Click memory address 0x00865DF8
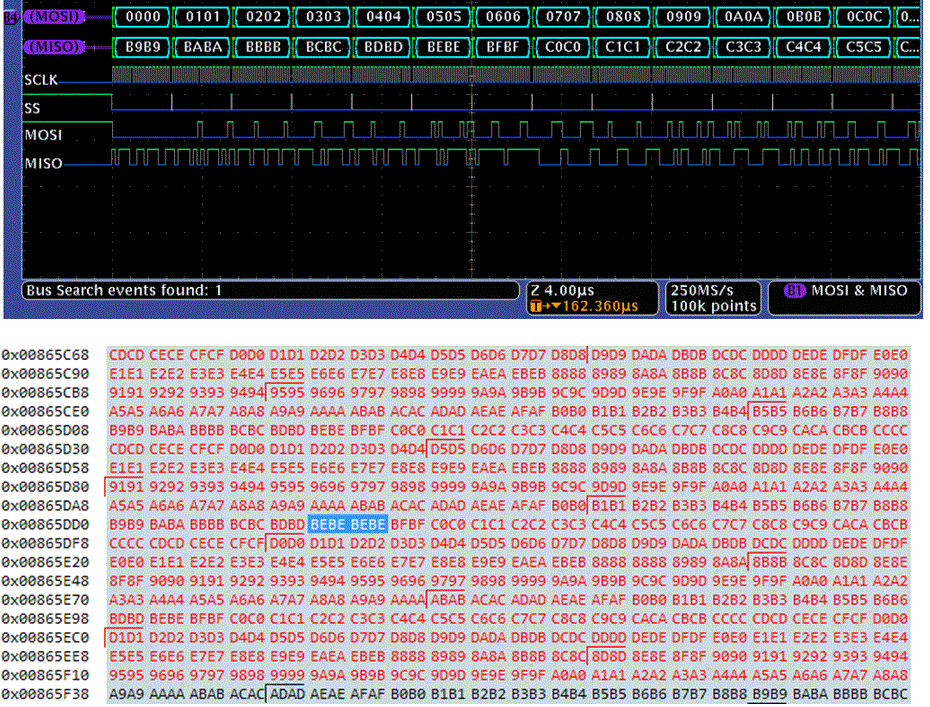 [x=45, y=543]
